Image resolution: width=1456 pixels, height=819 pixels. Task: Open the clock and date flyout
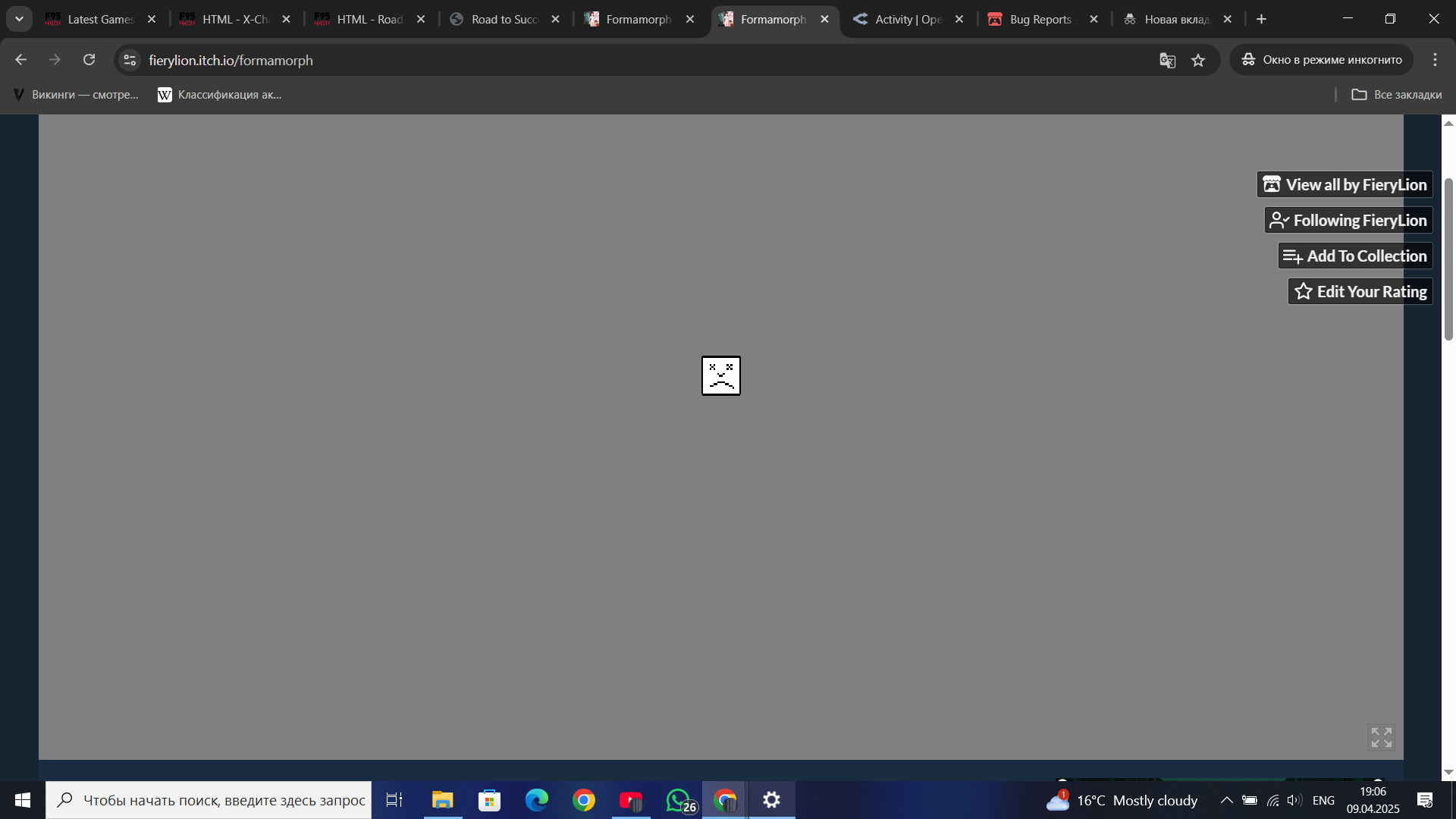(x=1373, y=800)
